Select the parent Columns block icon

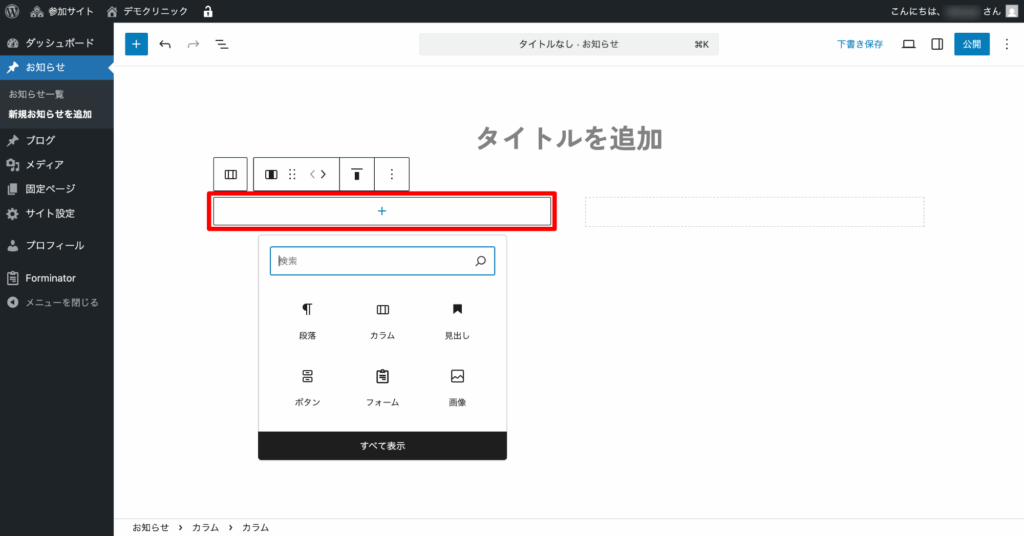point(230,174)
